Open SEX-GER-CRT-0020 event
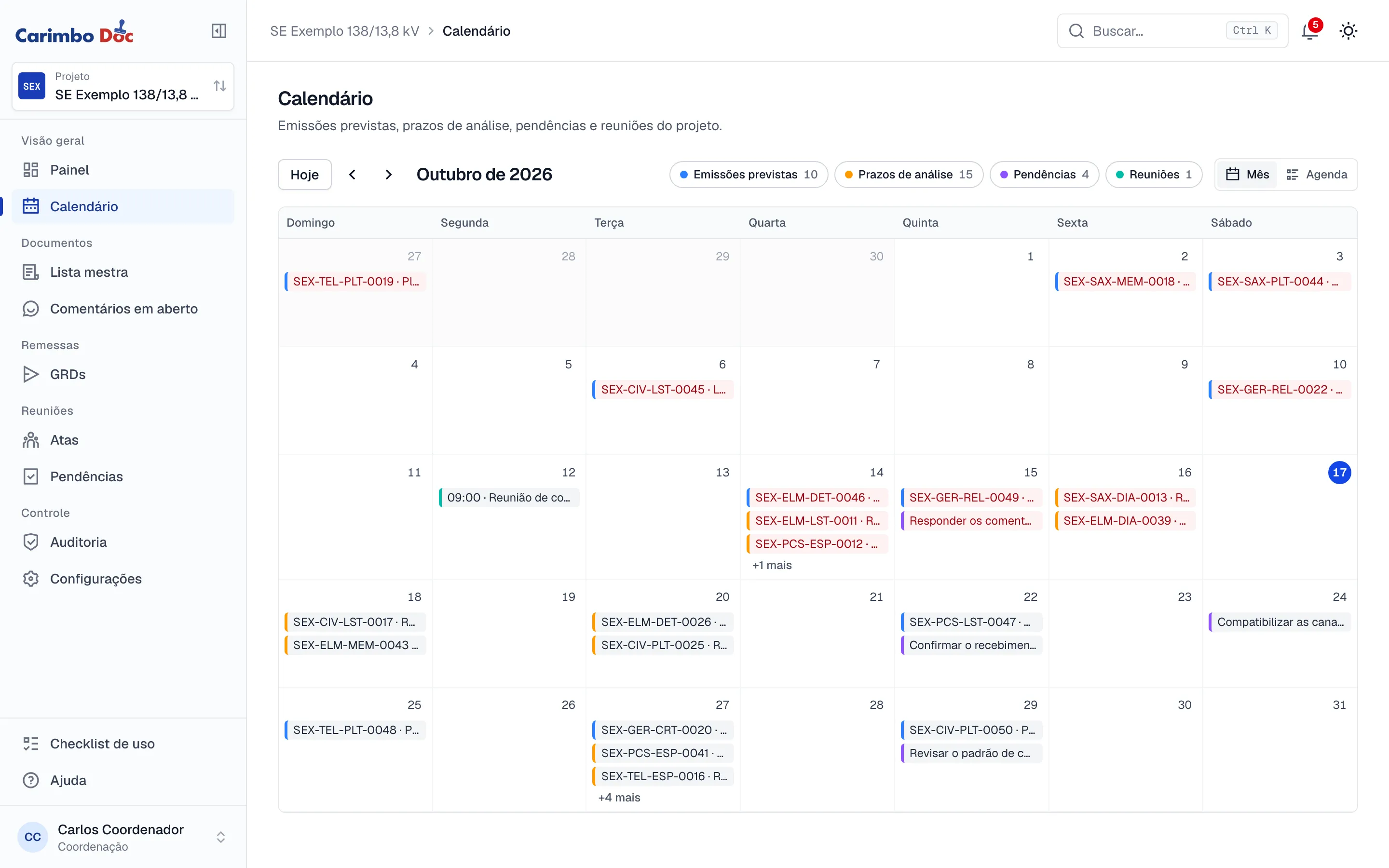Viewport: 1389px width, 868px height. [x=663, y=730]
